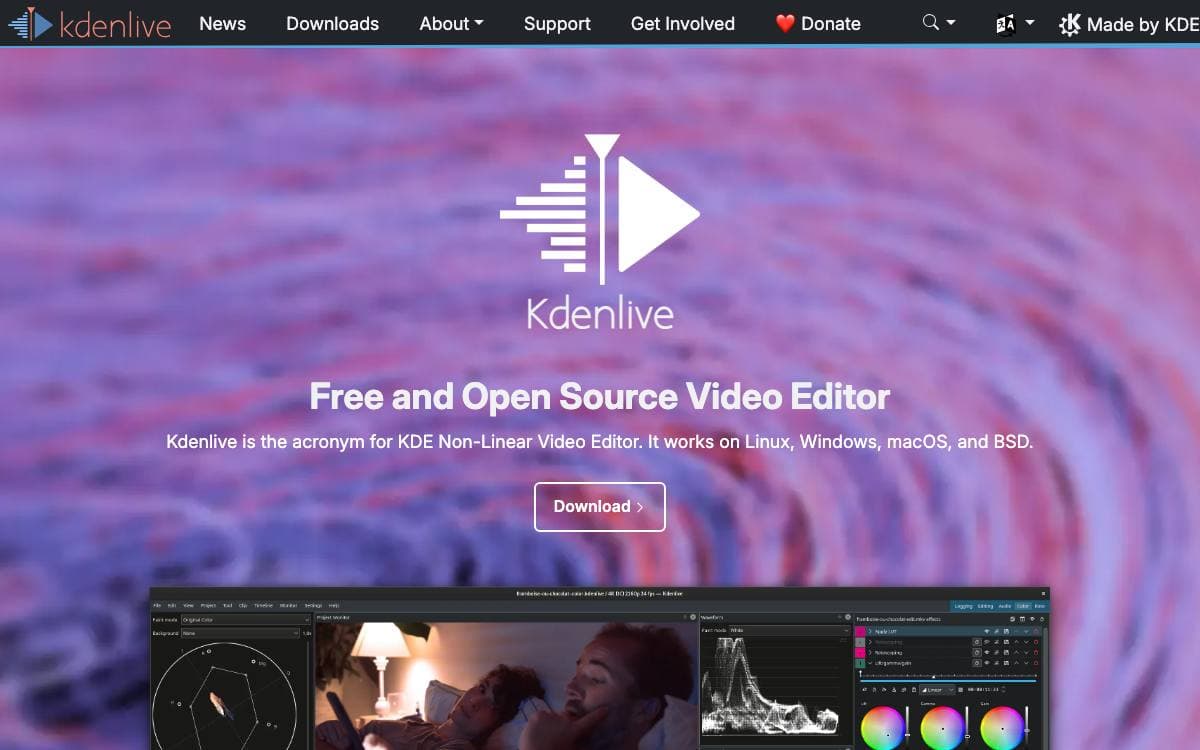Switch to the Audio layout tab

tap(1004, 606)
